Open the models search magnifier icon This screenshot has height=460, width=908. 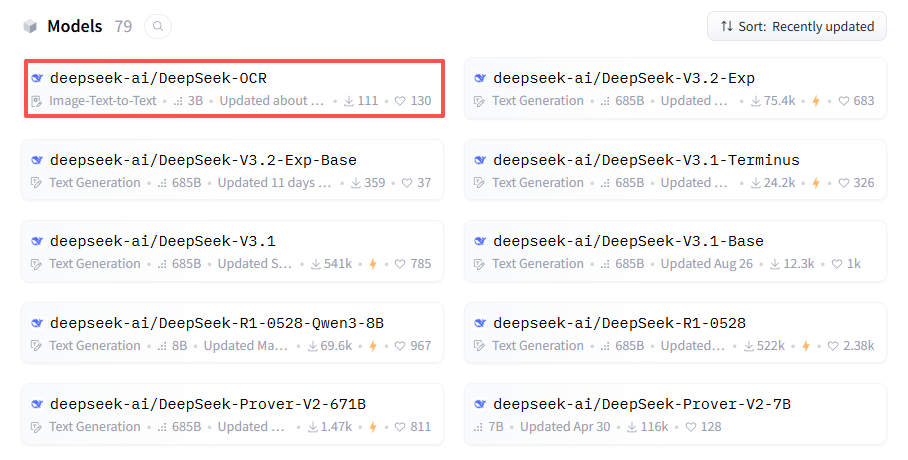158,27
